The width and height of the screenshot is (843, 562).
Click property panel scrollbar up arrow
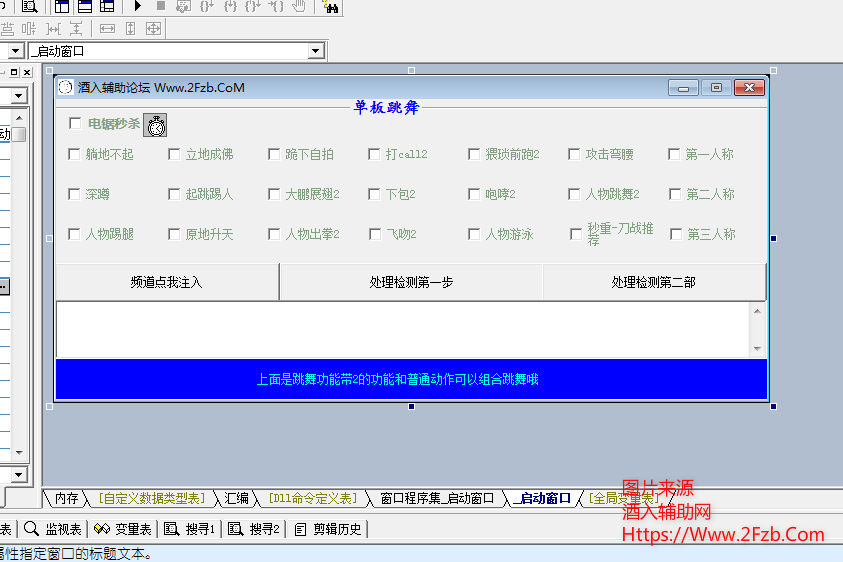19,118
